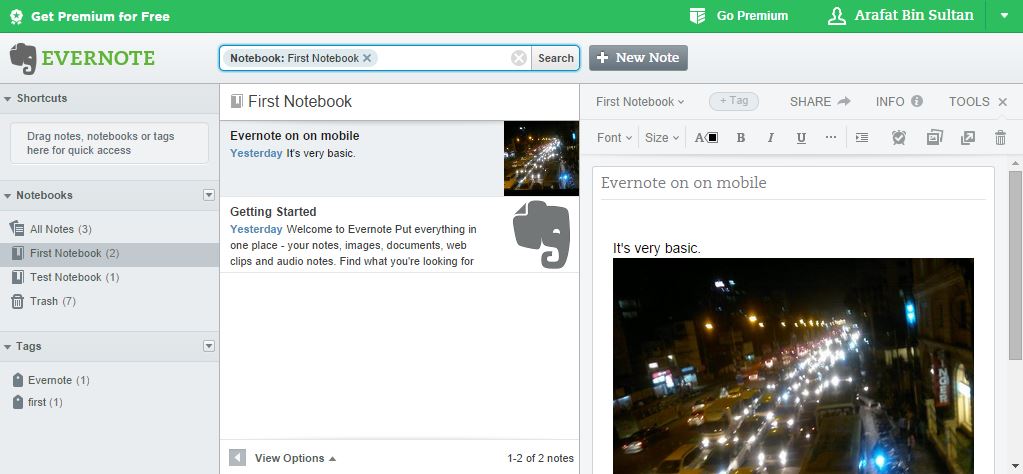Select All Notes in sidebar

pos(110,229)
